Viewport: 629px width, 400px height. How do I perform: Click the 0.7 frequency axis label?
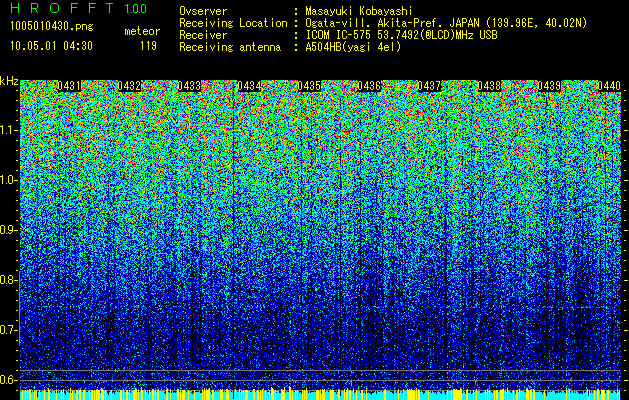coord(8,330)
